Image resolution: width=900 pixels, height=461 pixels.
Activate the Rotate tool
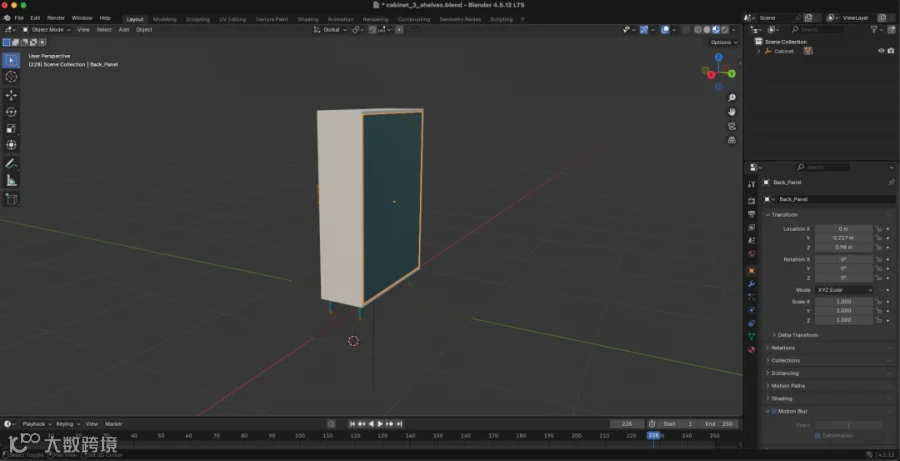(11, 112)
